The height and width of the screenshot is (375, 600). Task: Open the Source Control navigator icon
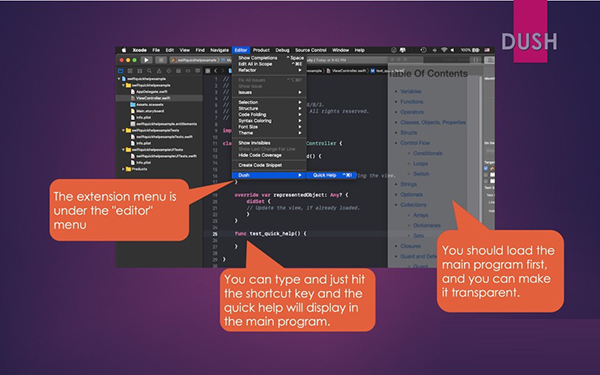(x=130, y=71)
